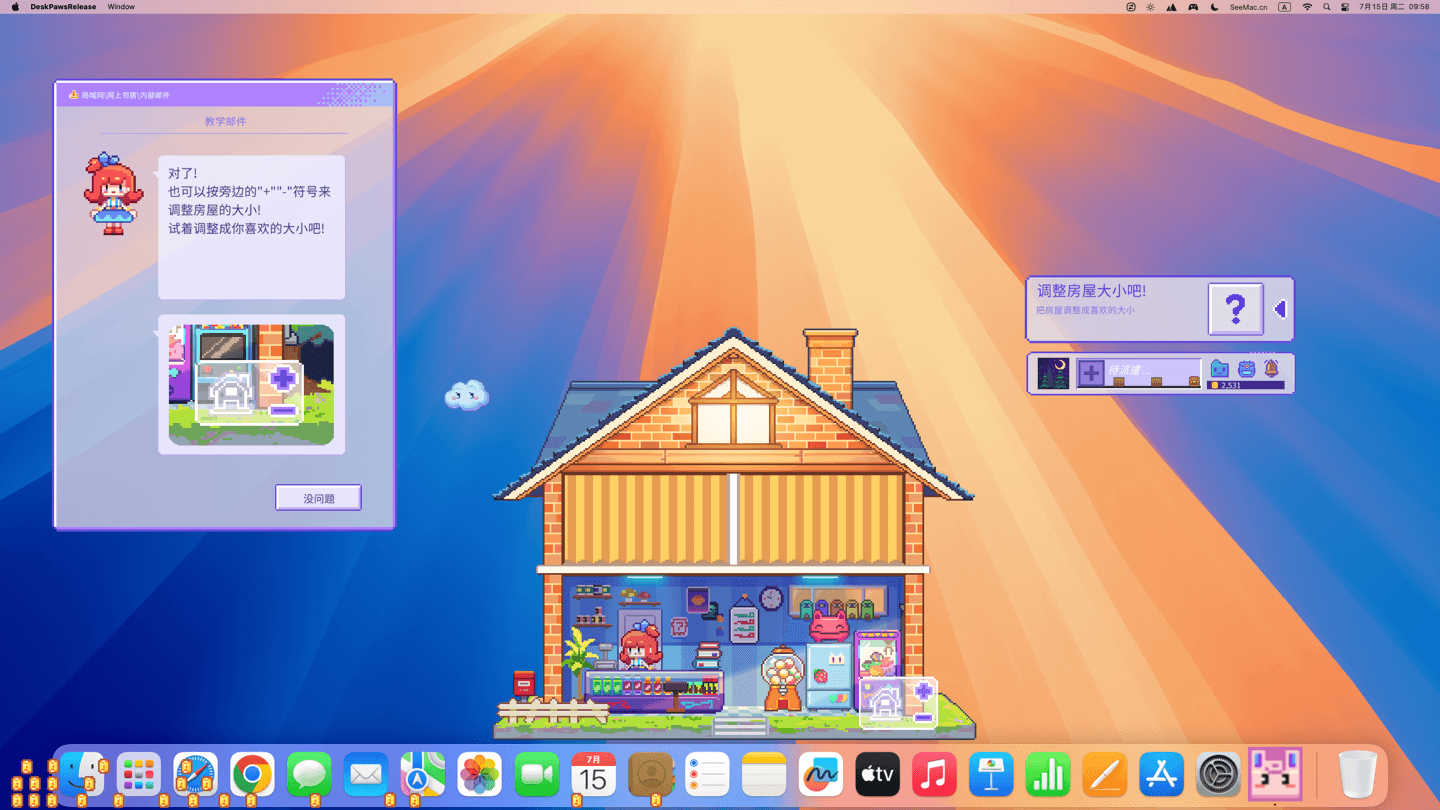Click the bell notification icon
The width and height of the screenshot is (1440, 810).
coord(1271,368)
